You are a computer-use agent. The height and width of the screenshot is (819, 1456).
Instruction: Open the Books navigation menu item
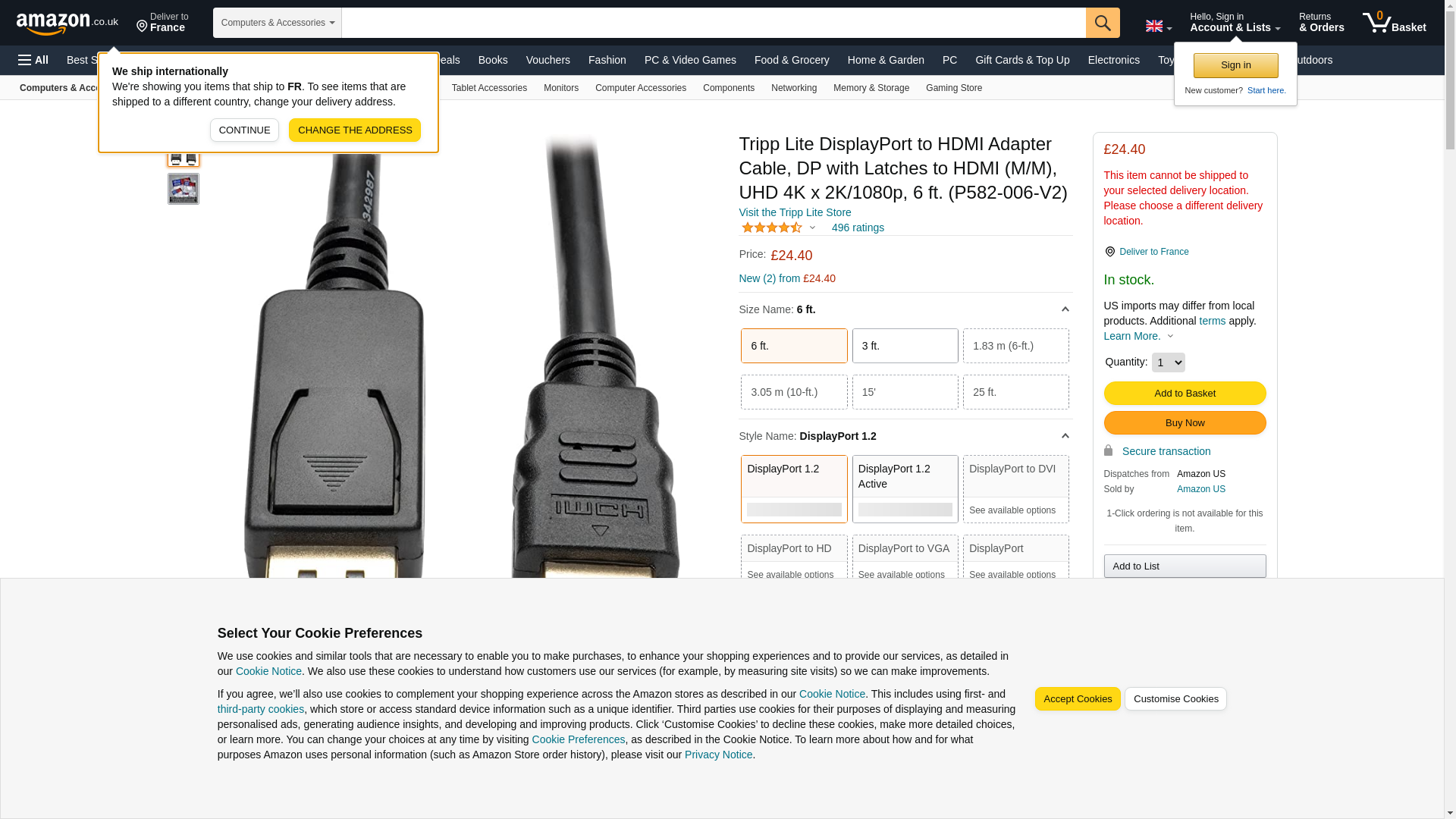tap(493, 60)
